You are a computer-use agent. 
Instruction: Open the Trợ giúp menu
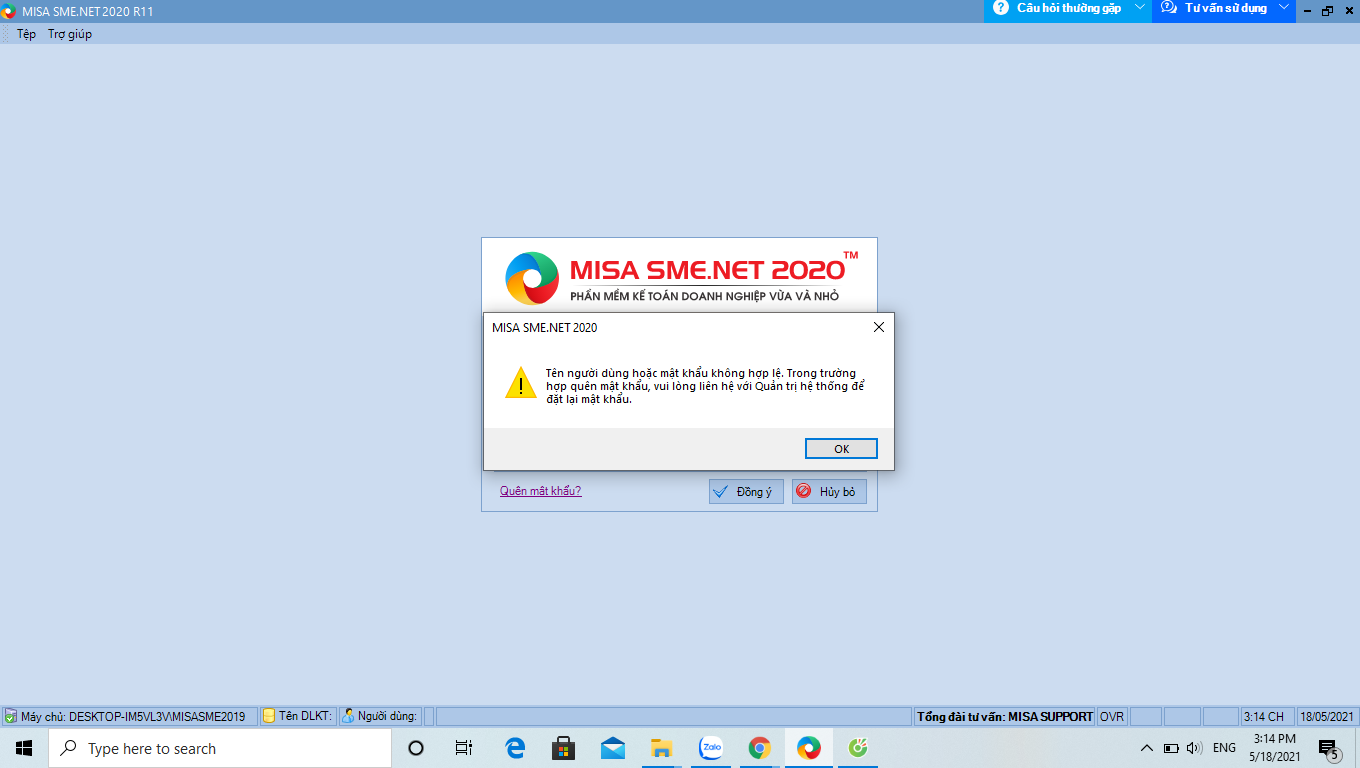(70, 34)
